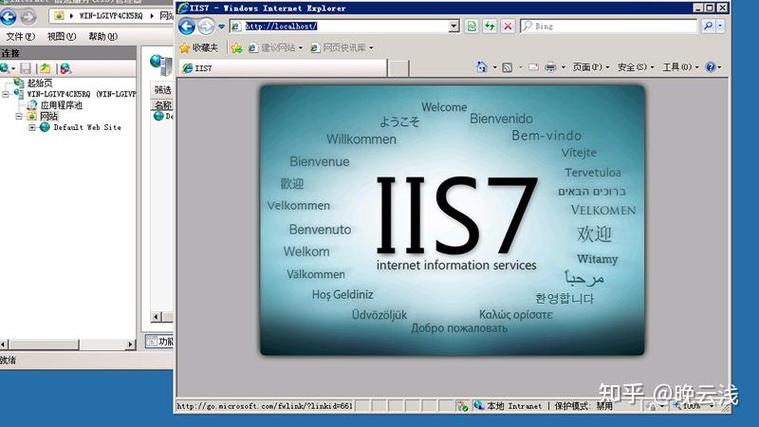This screenshot has height=427, width=759.
Task: Open the Home dropdown arrow
Action: click(495, 67)
